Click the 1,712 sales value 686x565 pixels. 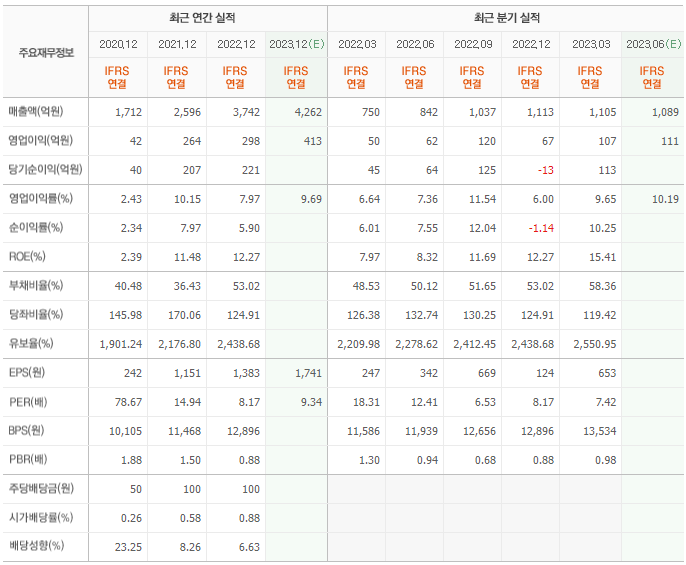click(x=128, y=112)
